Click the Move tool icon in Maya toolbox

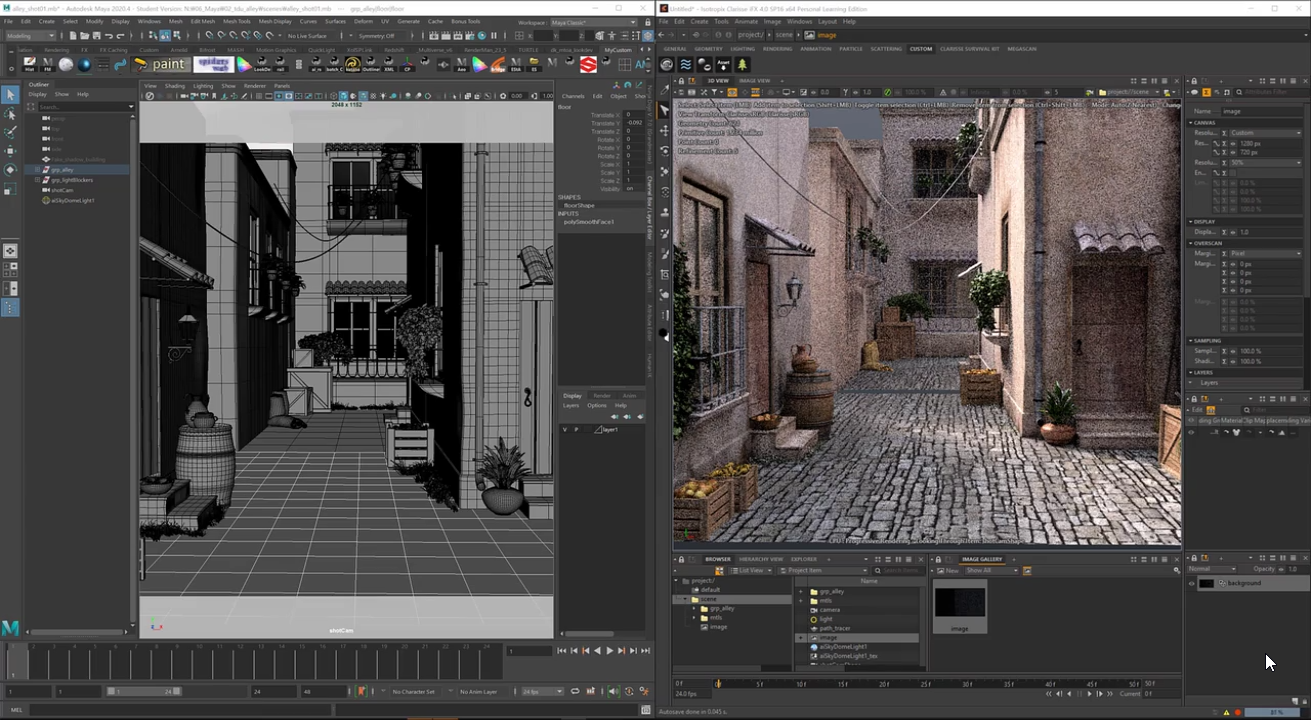(x=9, y=151)
